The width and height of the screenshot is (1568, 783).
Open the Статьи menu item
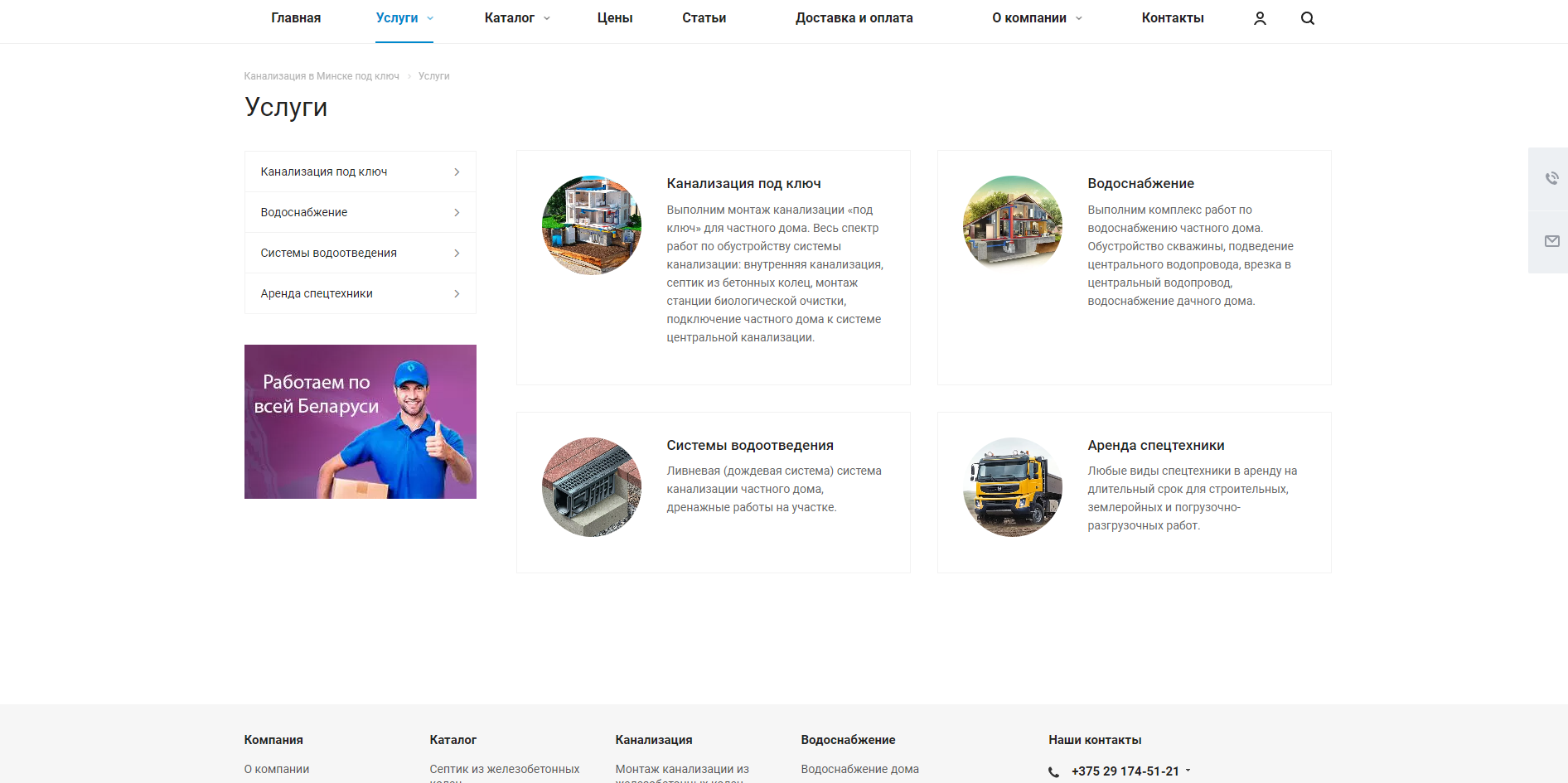tap(704, 18)
